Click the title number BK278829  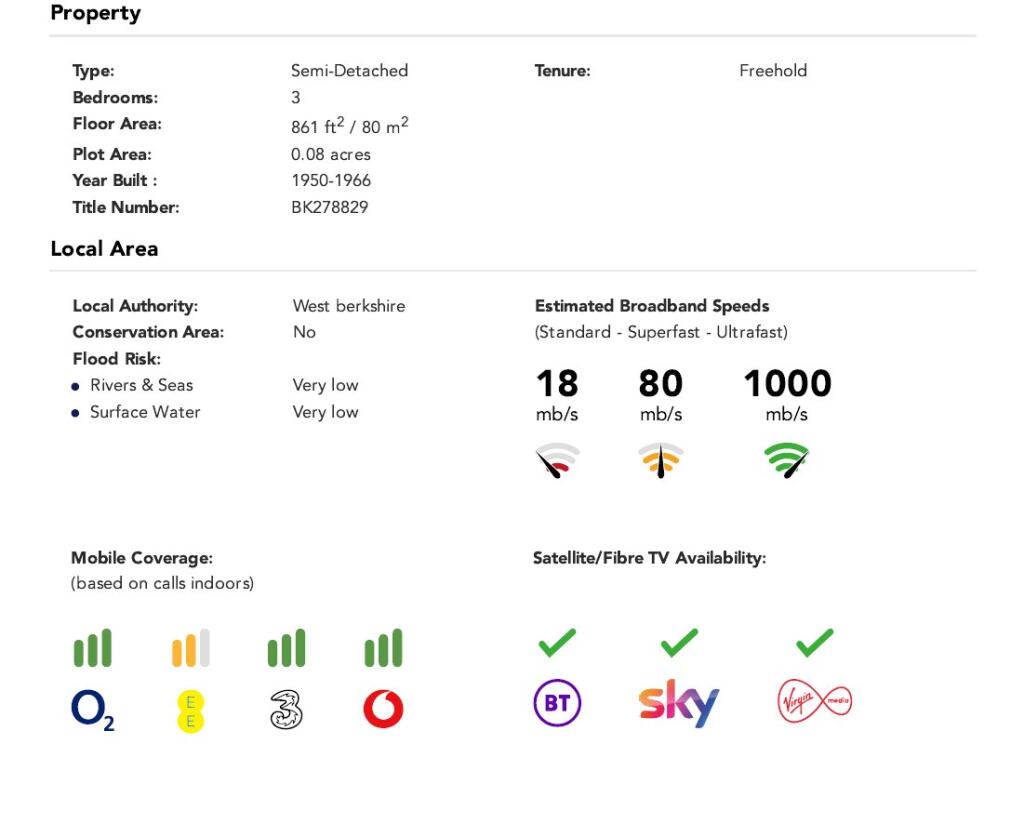click(329, 208)
